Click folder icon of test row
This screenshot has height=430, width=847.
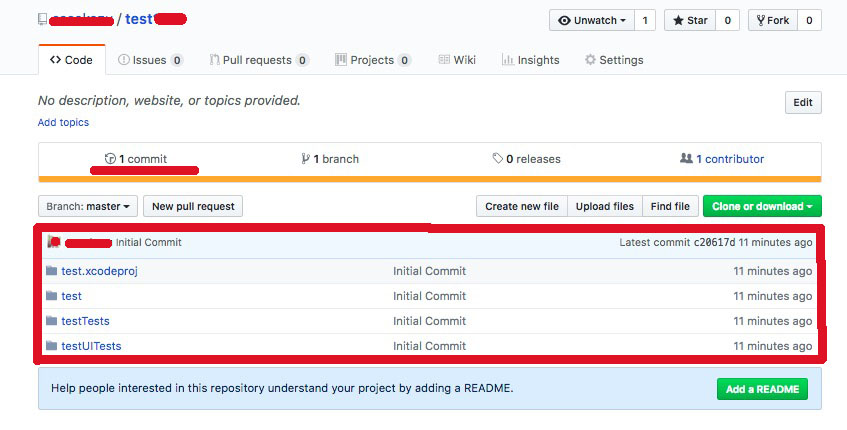coord(51,295)
